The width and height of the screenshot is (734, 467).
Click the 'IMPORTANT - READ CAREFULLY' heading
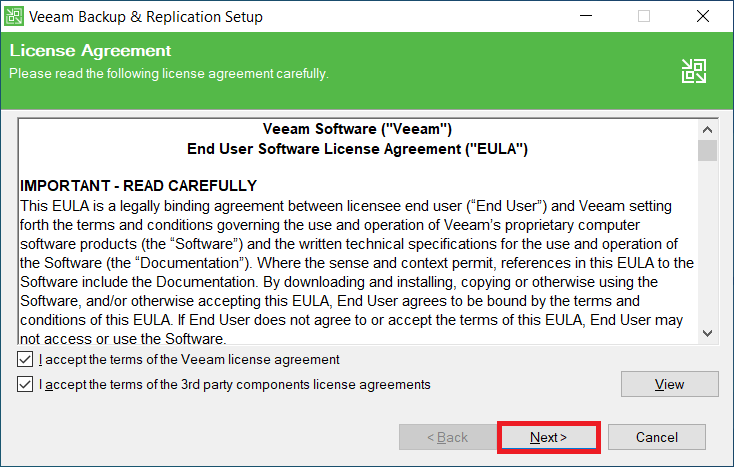[x=139, y=186]
